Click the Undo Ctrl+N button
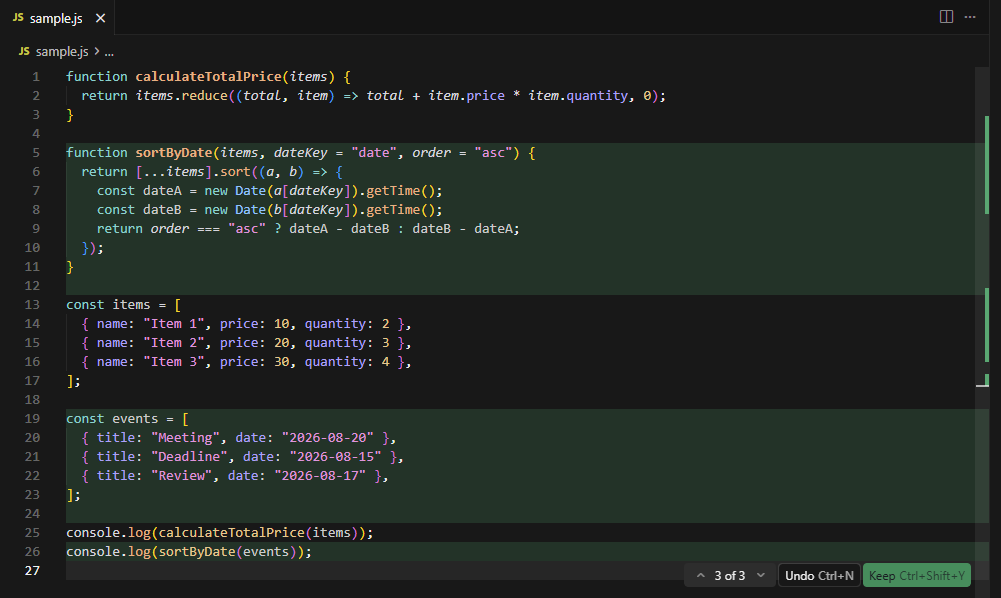This screenshot has width=1001, height=598. (x=819, y=575)
